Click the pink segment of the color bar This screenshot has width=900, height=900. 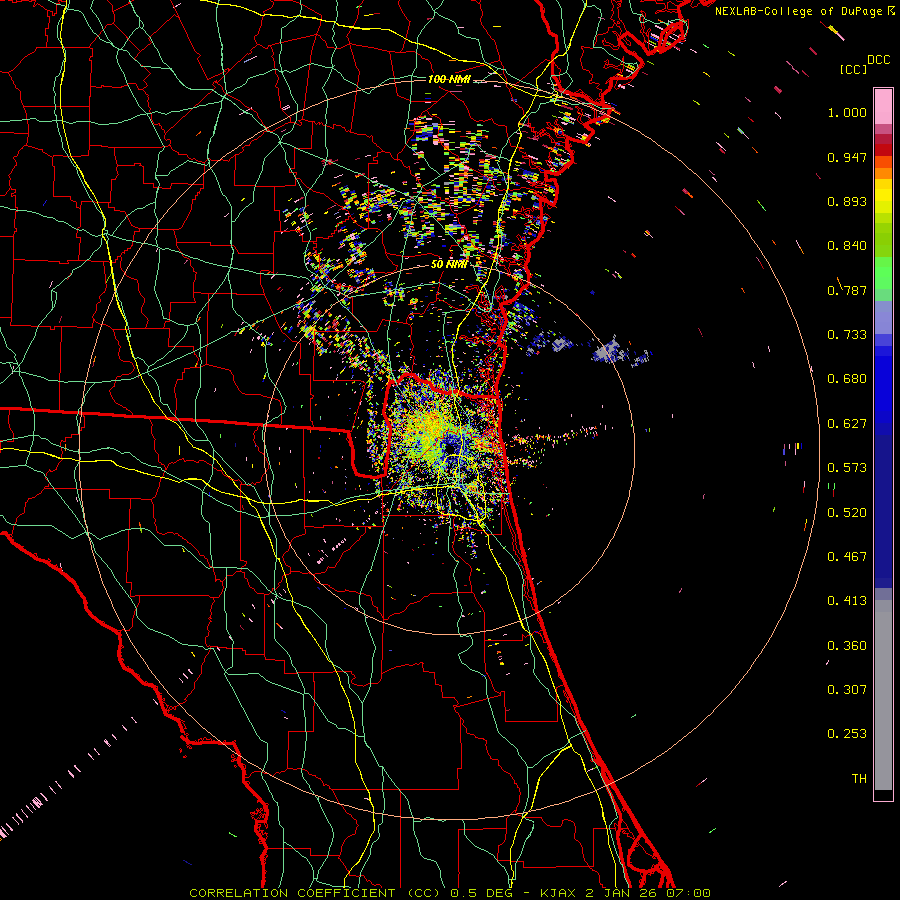pos(883,107)
